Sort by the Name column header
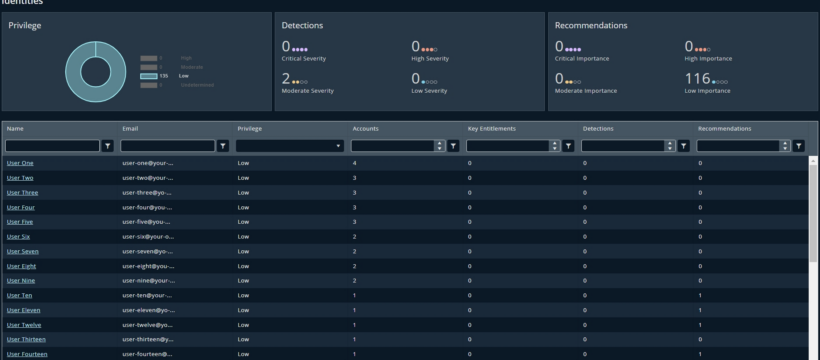820x360 pixels. point(15,128)
